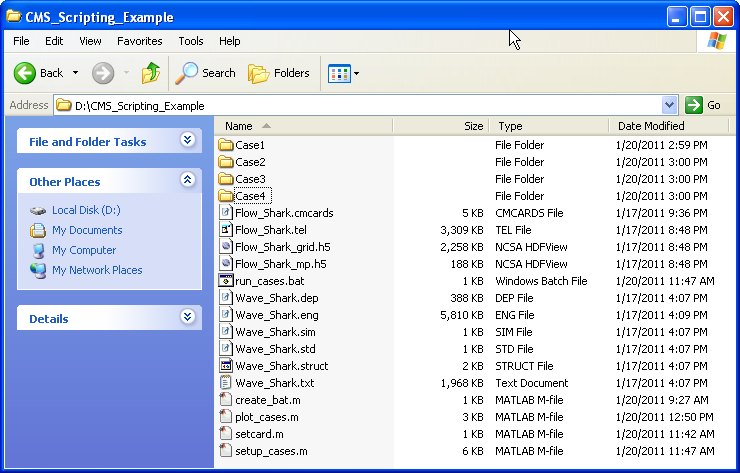
Task: Select the Case1 folder icon
Action: coord(226,144)
